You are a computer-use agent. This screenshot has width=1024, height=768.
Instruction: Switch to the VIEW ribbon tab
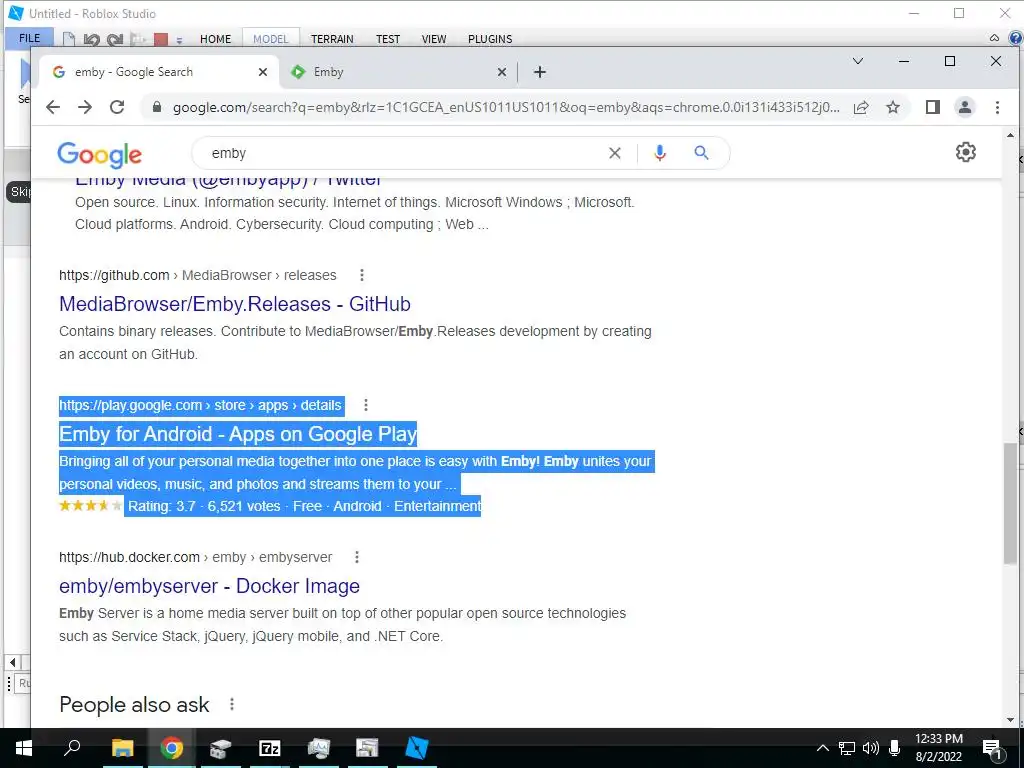coord(434,39)
